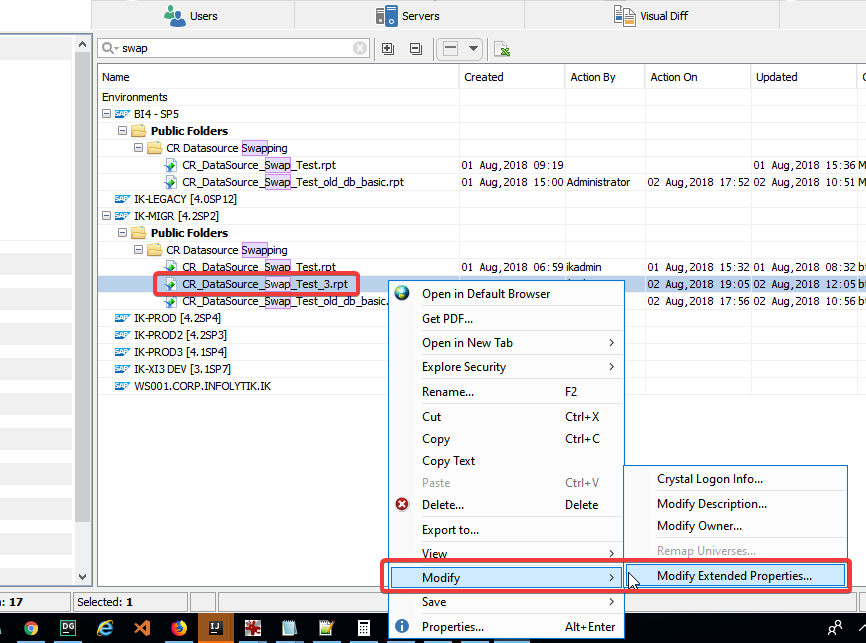
Task: Click report icon of CR_DataSource_Swap_Test_3.rpt
Action: 170,284
